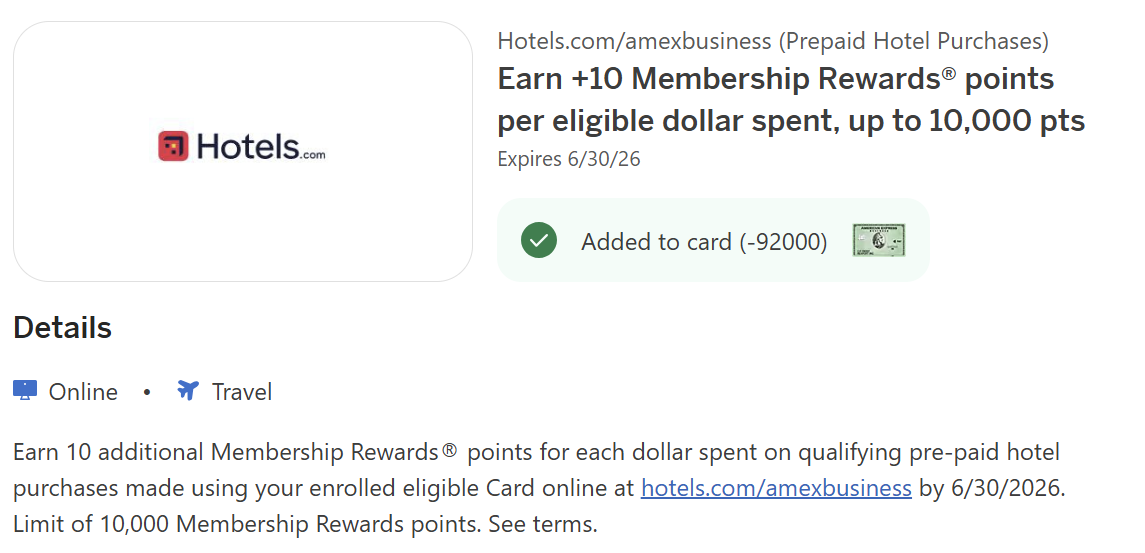Screen dimensions: 1145x553
Task: Click the "Expires 6/30/26" text
Action: click(x=568, y=158)
